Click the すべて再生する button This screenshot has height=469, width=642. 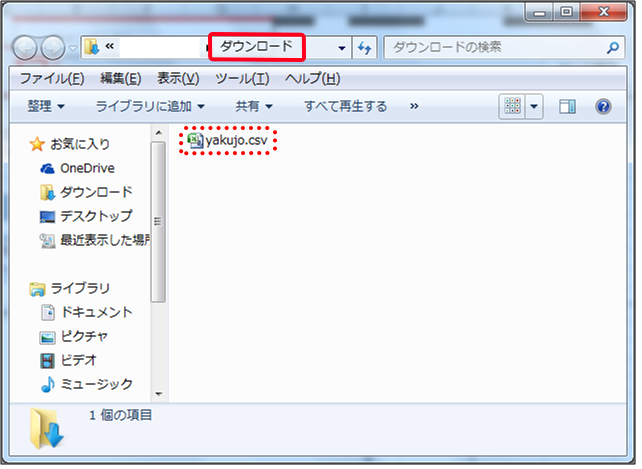click(x=345, y=106)
